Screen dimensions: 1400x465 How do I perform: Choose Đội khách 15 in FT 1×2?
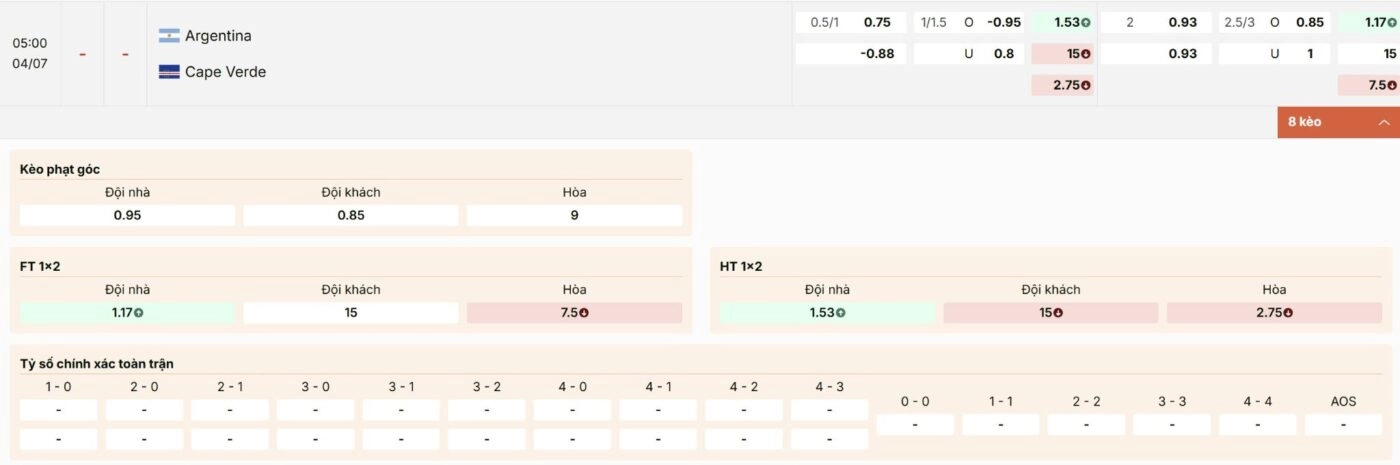(351, 313)
